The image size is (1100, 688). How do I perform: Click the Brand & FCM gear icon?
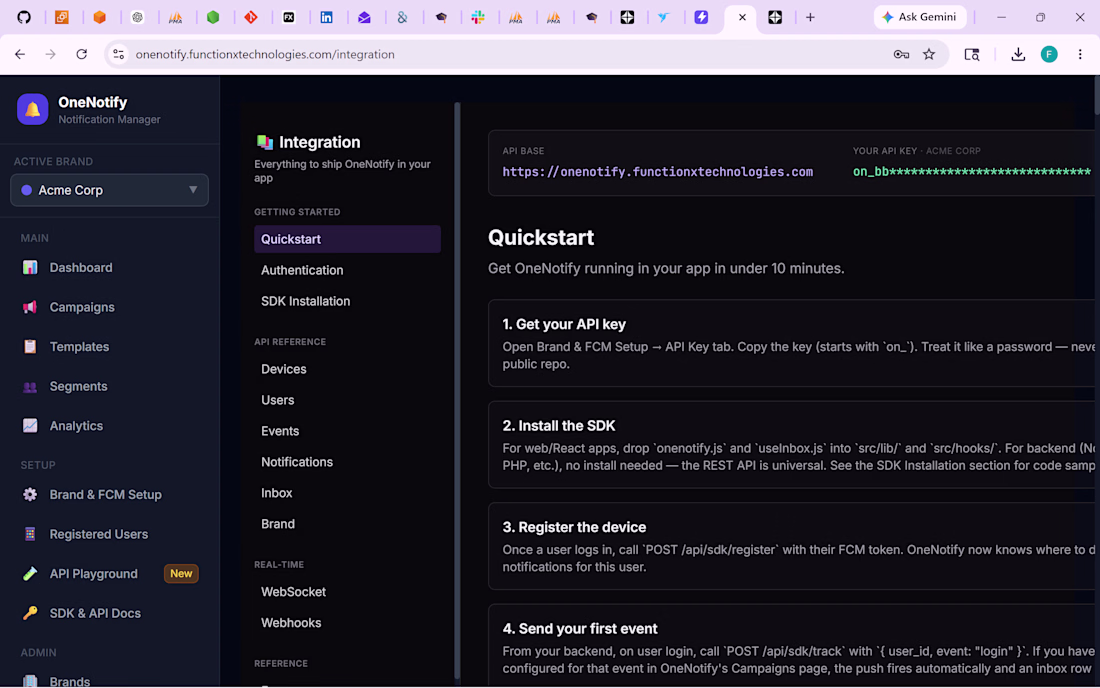30,494
